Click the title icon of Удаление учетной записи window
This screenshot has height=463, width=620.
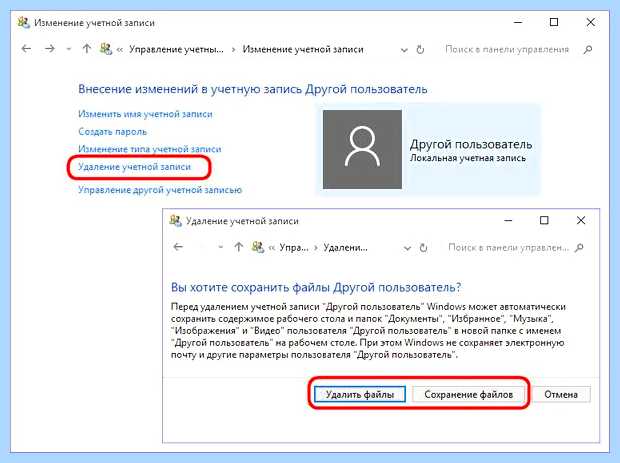[175, 221]
